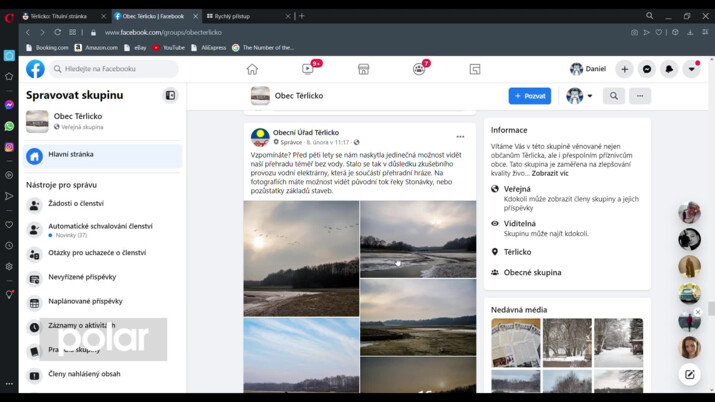Go to Facebook home feed icon
This screenshot has height=402, width=715.
252,69
